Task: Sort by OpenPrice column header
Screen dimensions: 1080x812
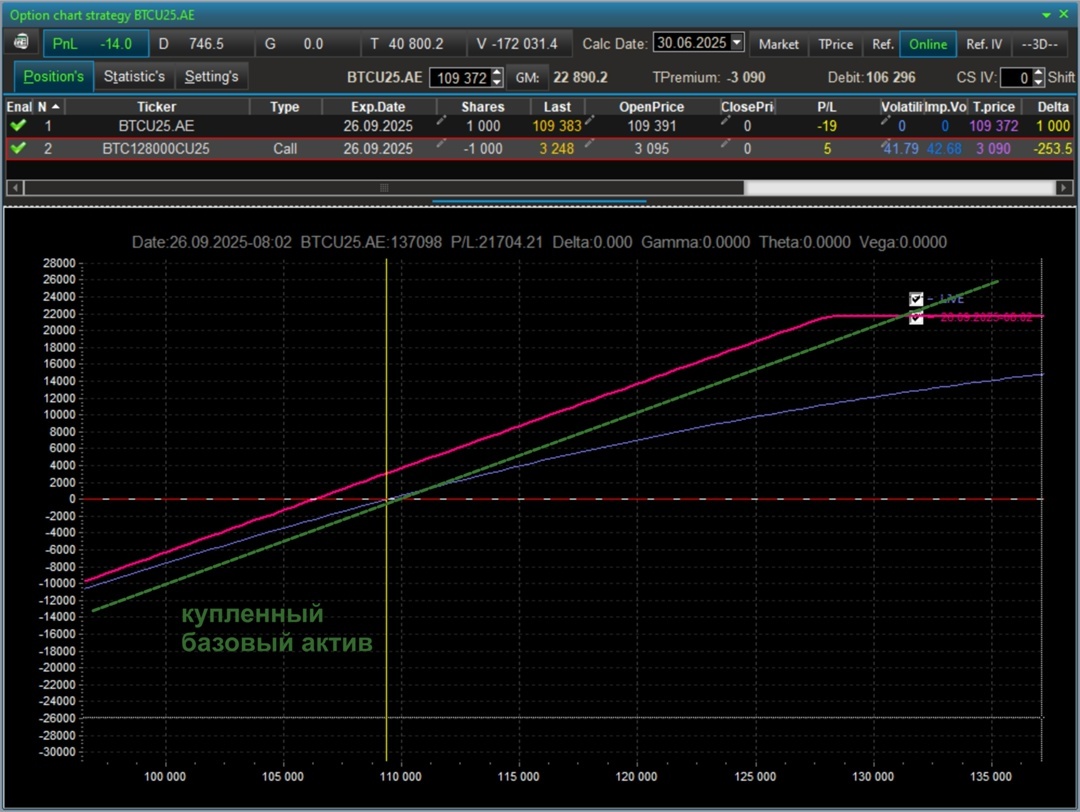Action: 651,107
